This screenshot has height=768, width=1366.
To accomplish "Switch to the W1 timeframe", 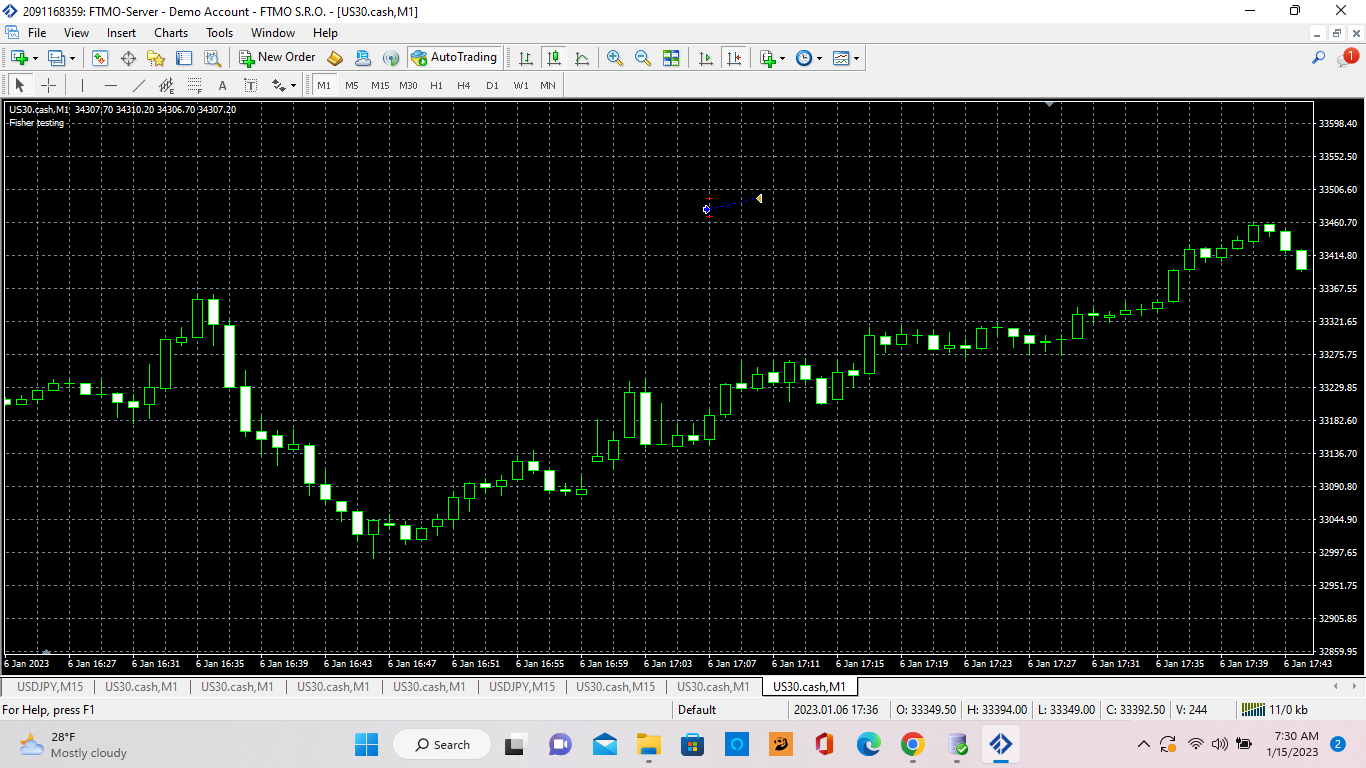I will point(520,85).
